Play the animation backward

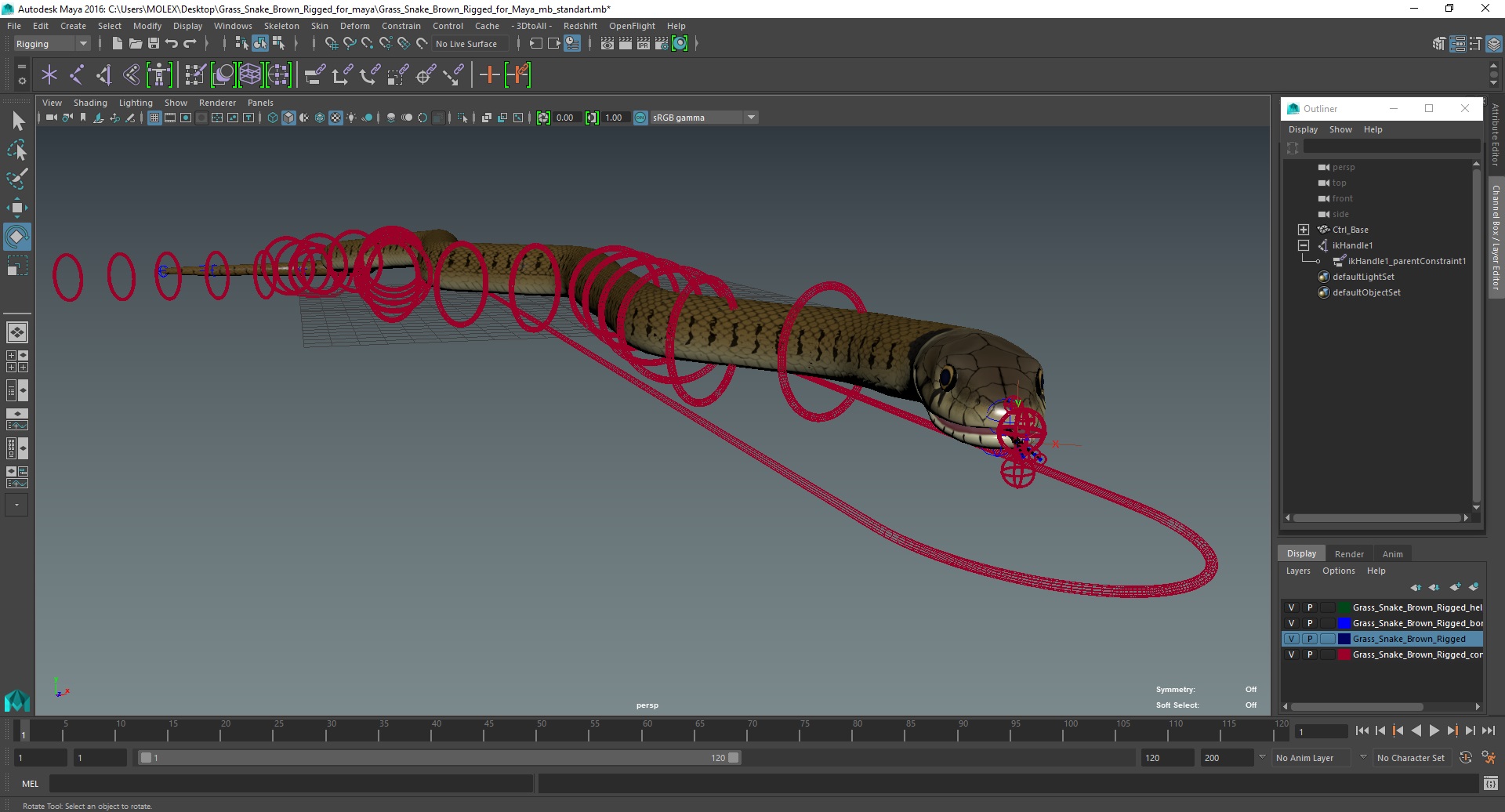tap(1416, 730)
